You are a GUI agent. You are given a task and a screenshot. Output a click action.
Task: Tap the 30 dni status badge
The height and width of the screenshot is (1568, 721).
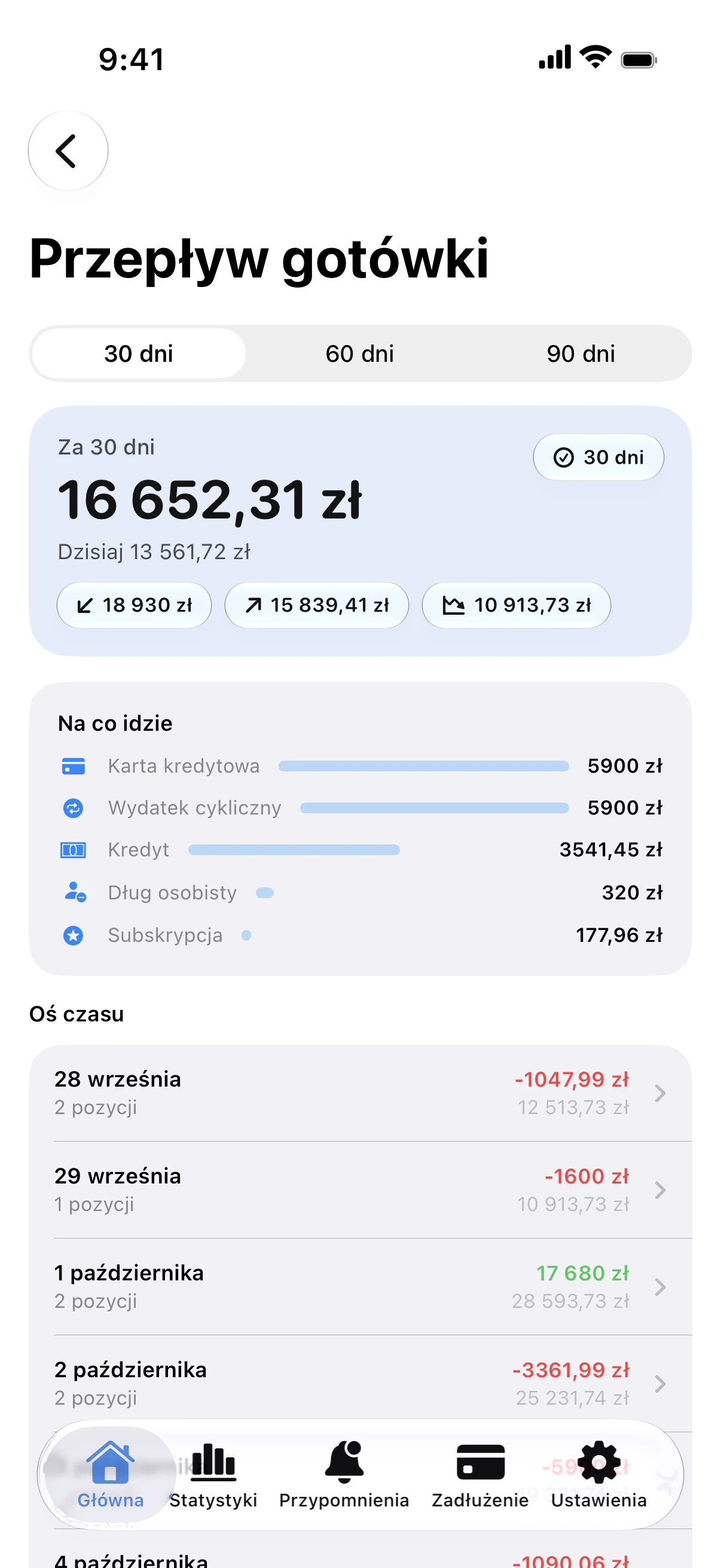(x=598, y=457)
